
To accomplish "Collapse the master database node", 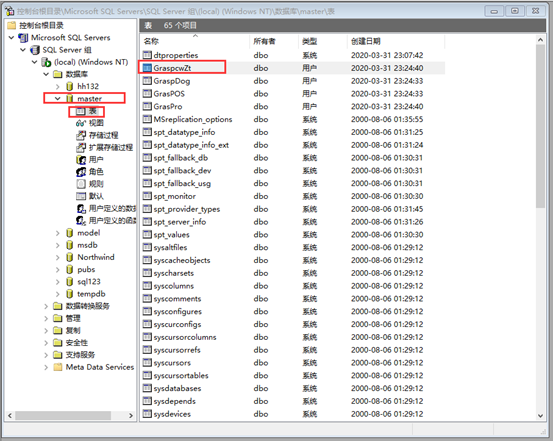I will (57, 98).
